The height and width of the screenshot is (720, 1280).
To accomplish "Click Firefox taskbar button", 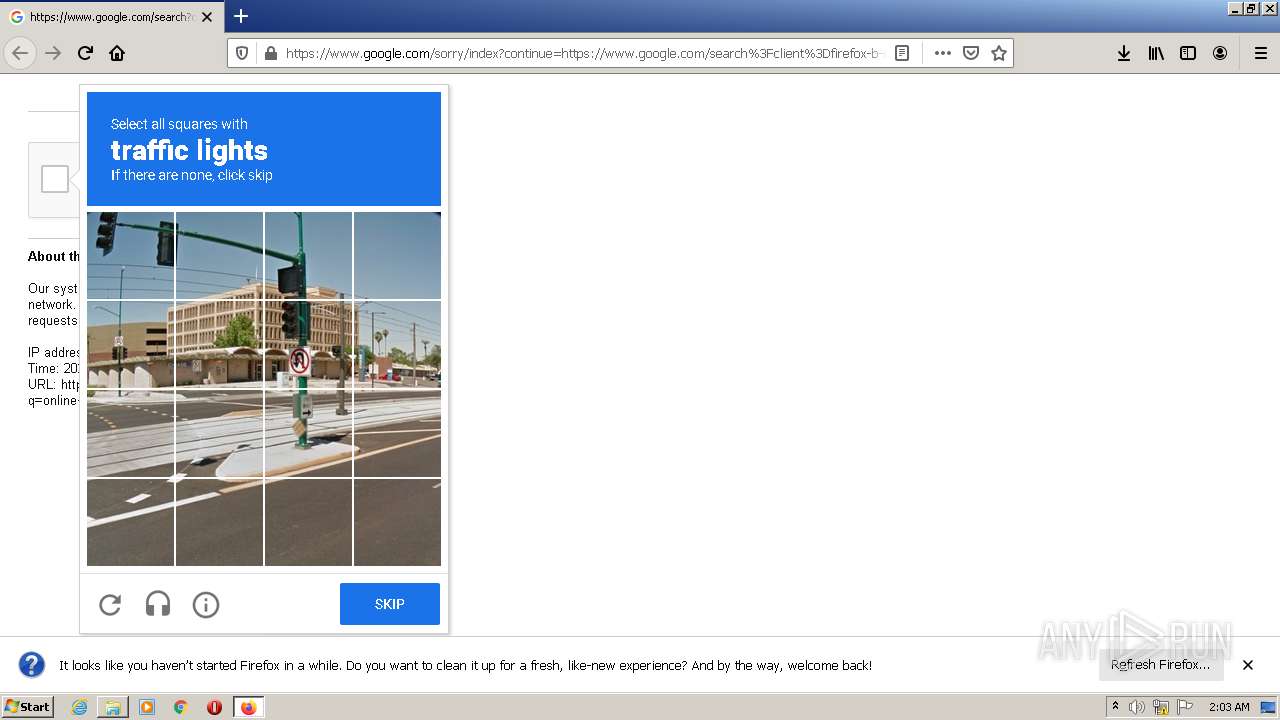I will point(248,707).
